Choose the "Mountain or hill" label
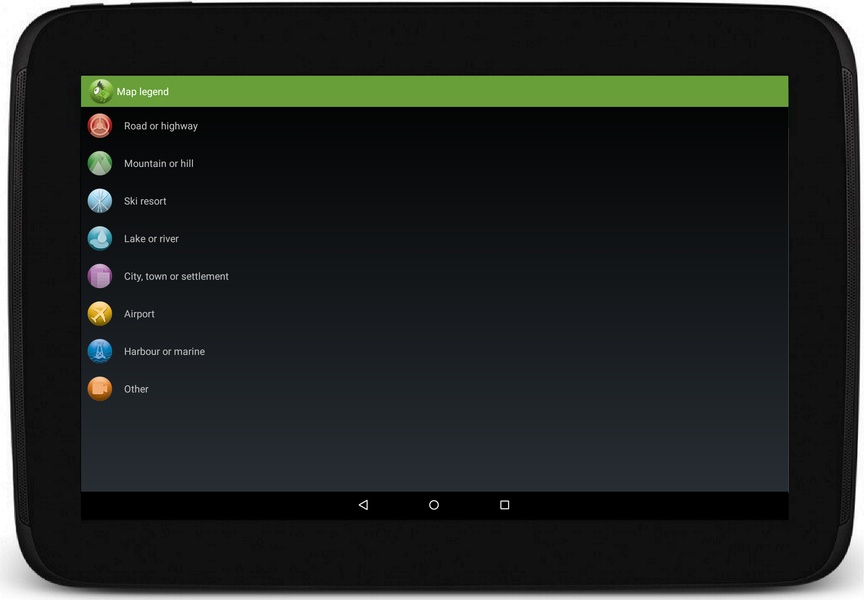Viewport: 868px width, 600px height. (159, 163)
